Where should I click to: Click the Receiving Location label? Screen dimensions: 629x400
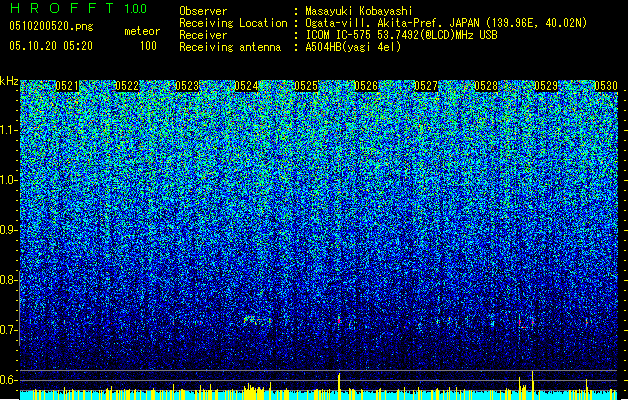(x=233, y=23)
